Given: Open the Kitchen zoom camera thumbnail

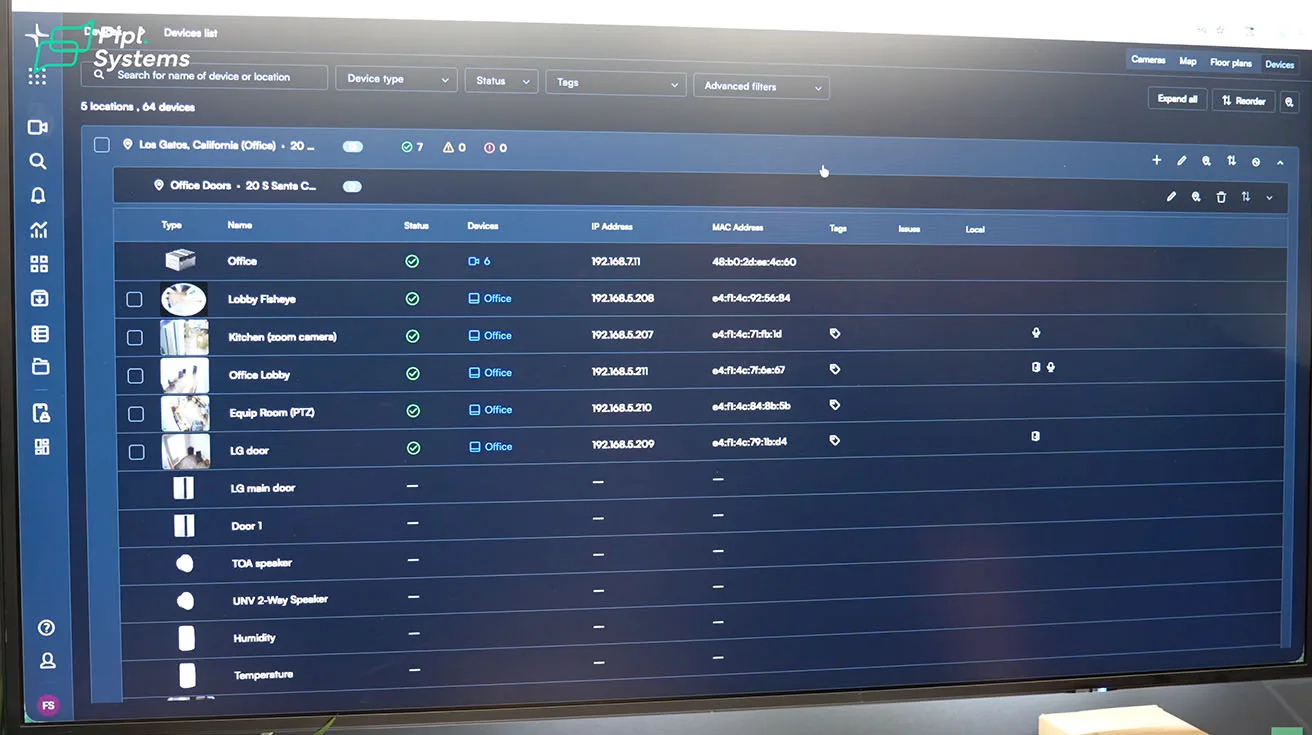Looking at the screenshot, I should pyautogui.click(x=184, y=337).
